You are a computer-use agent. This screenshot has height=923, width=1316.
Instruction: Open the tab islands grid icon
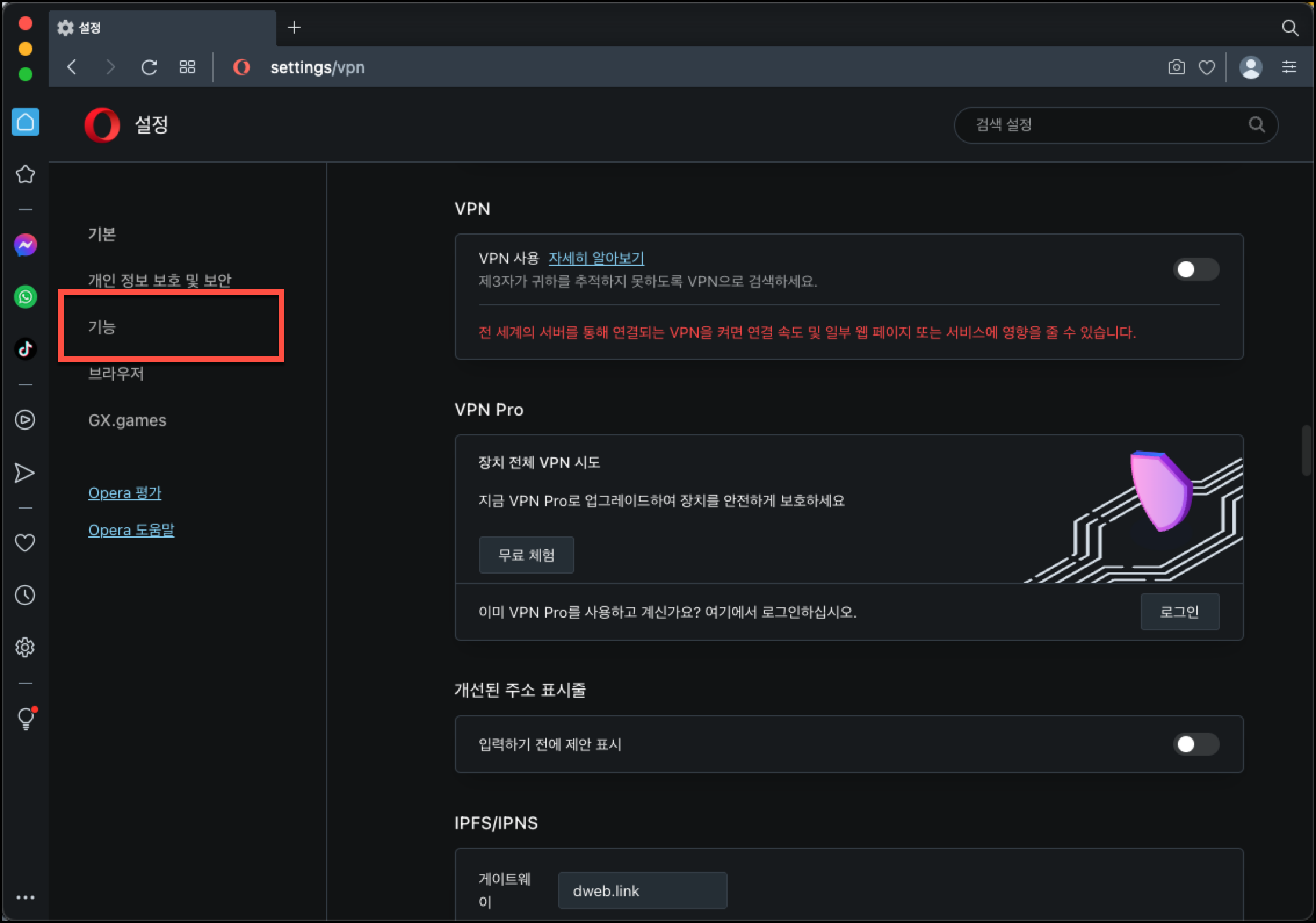pyautogui.click(x=187, y=67)
